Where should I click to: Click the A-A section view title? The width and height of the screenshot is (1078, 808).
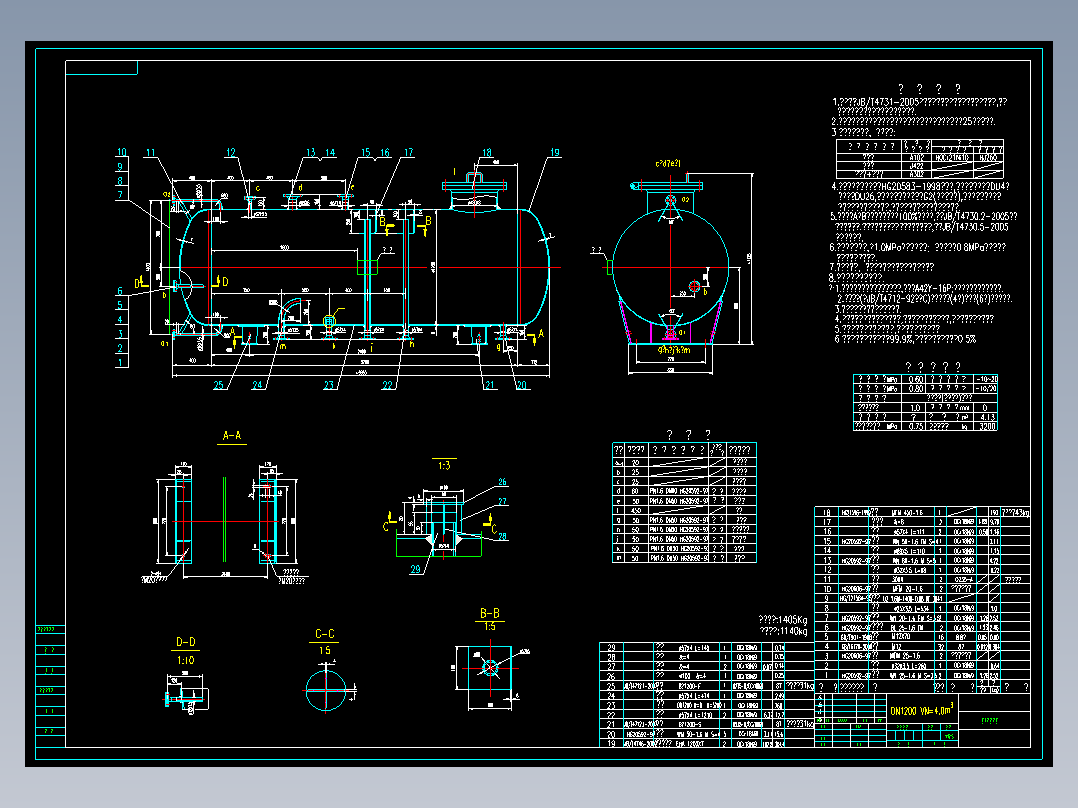coord(232,435)
